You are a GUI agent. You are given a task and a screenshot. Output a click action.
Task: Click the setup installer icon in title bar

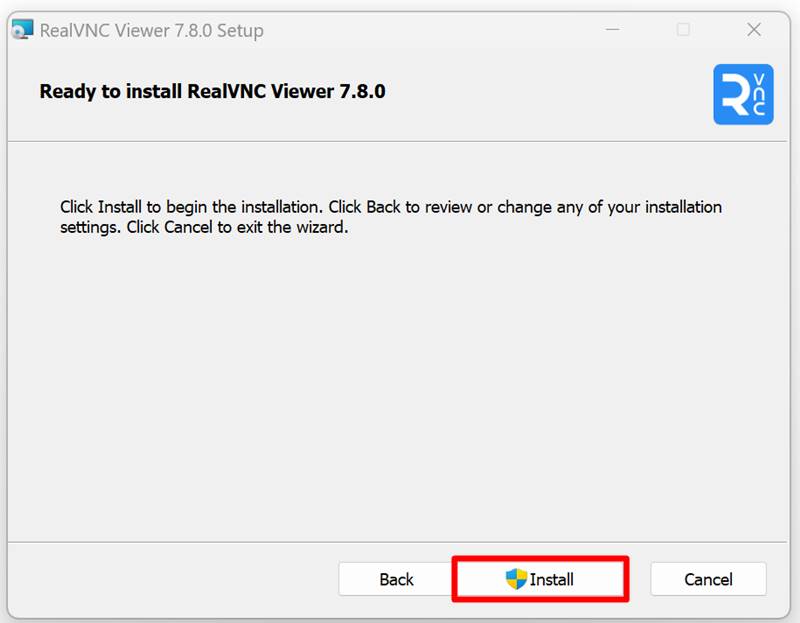pos(22,30)
